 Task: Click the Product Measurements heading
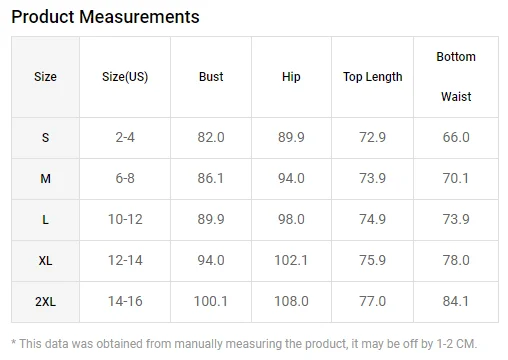(x=105, y=17)
